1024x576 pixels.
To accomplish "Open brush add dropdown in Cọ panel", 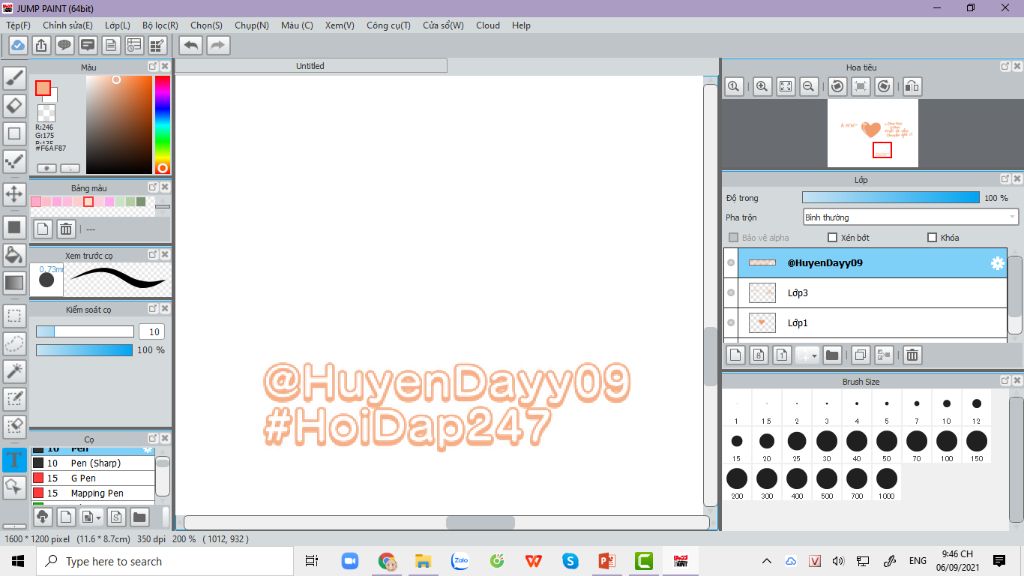I will coord(98,518).
